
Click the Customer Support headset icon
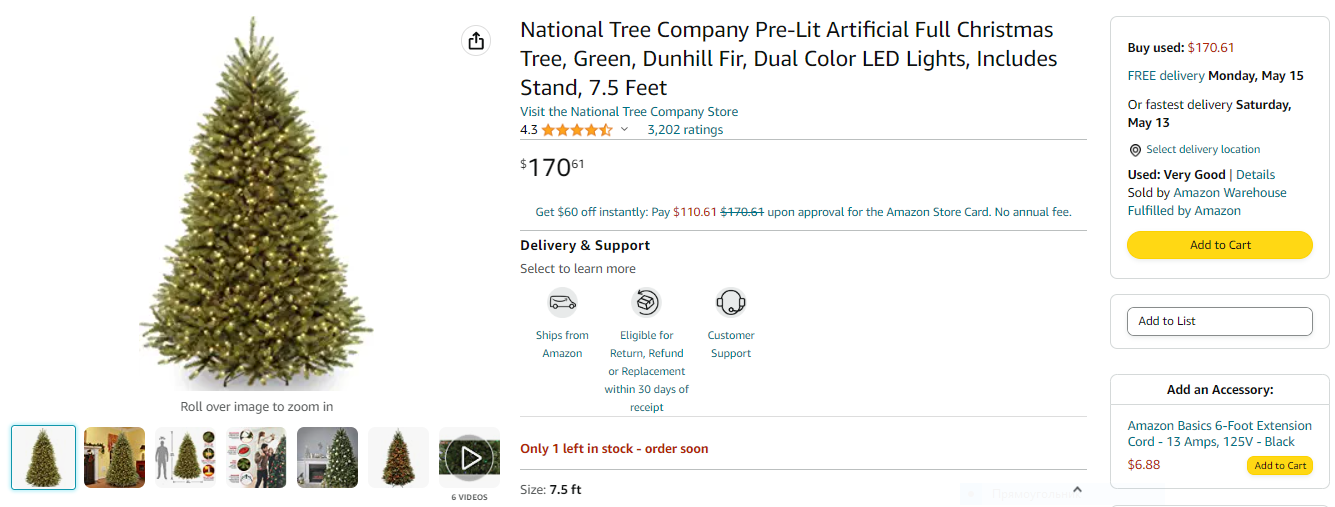(x=731, y=302)
